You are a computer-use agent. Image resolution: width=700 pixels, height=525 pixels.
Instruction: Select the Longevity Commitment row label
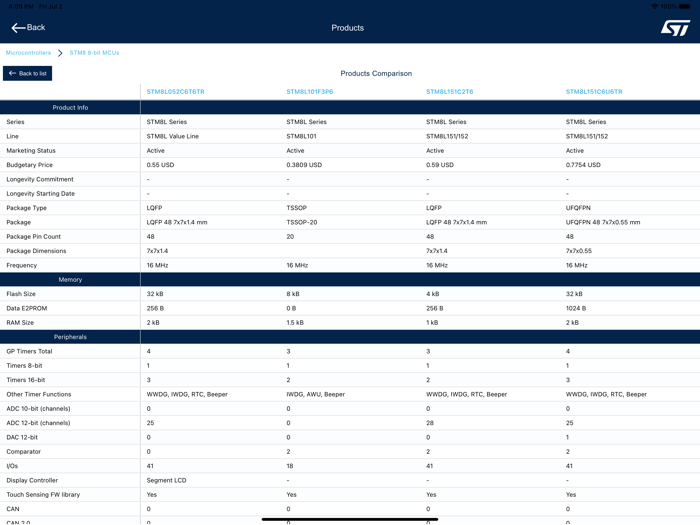point(40,179)
